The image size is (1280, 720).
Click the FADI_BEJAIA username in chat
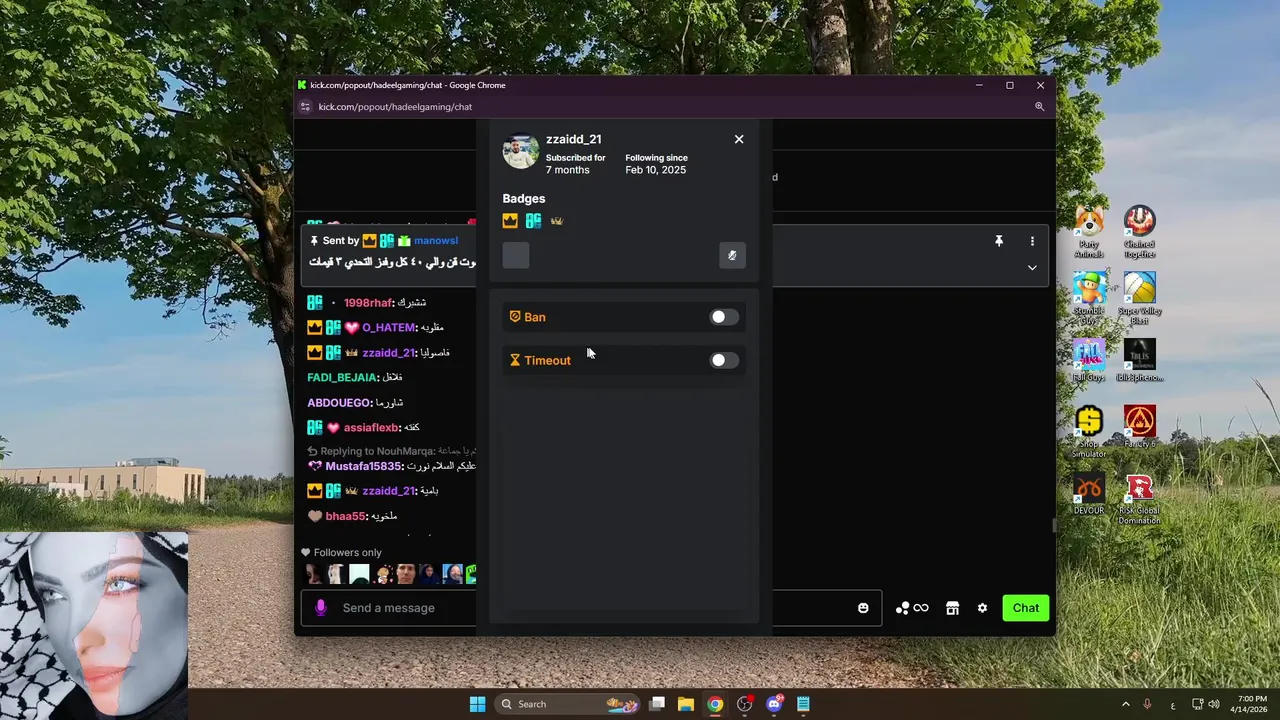[x=342, y=377]
